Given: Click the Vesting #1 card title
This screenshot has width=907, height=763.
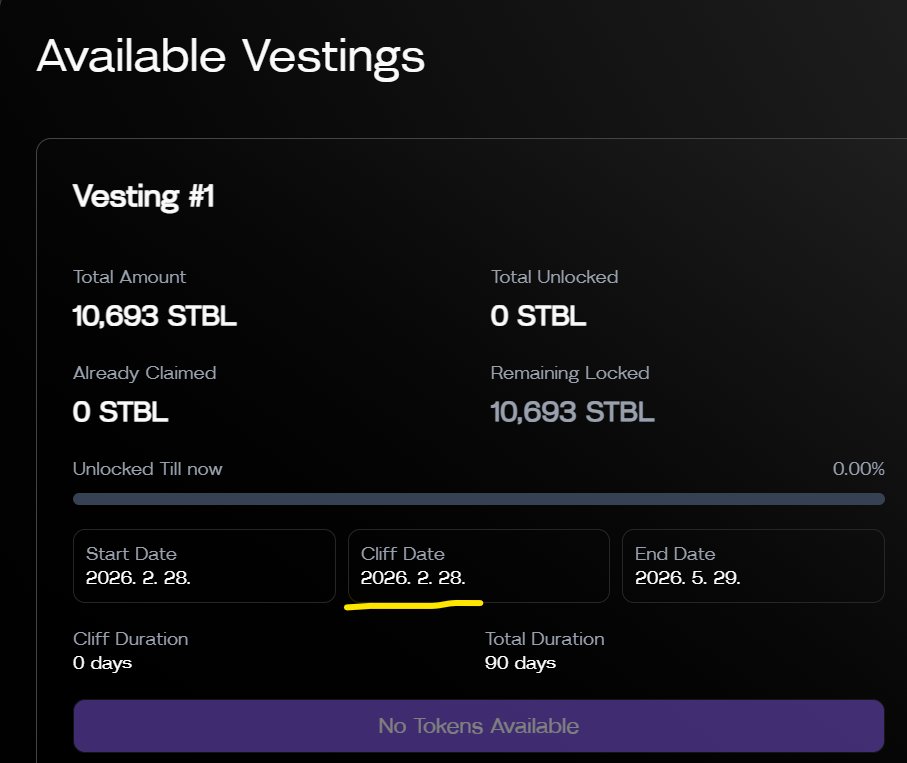Looking at the screenshot, I should pyautogui.click(x=144, y=196).
